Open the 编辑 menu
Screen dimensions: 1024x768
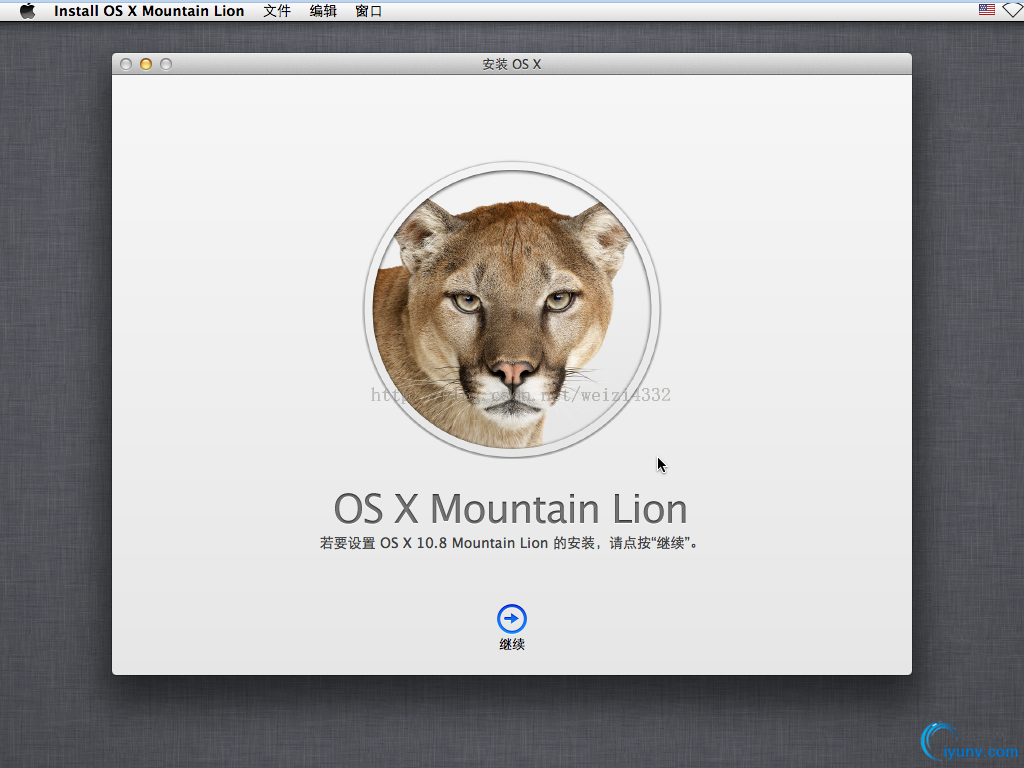tap(323, 11)
